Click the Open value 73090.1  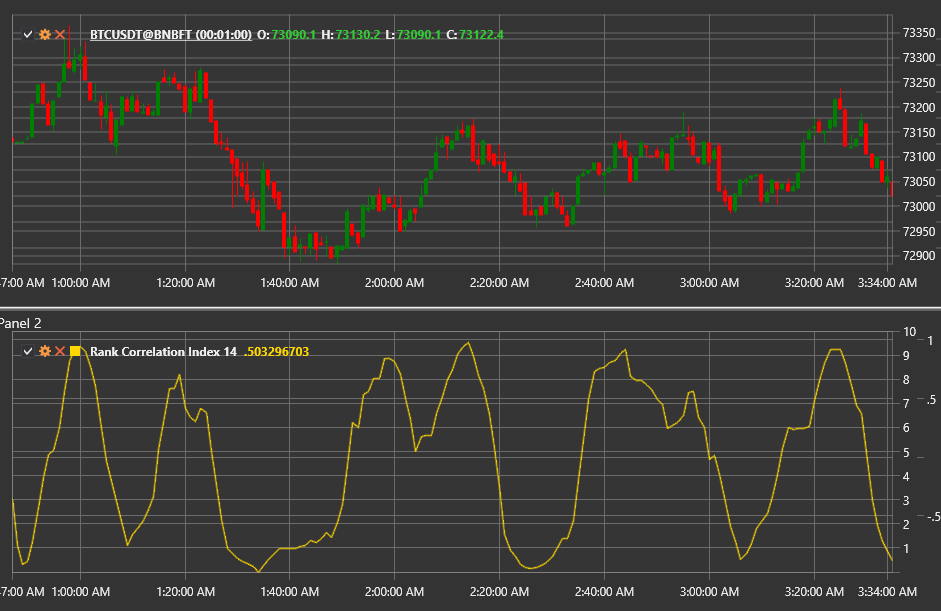[x=293, y=35]
